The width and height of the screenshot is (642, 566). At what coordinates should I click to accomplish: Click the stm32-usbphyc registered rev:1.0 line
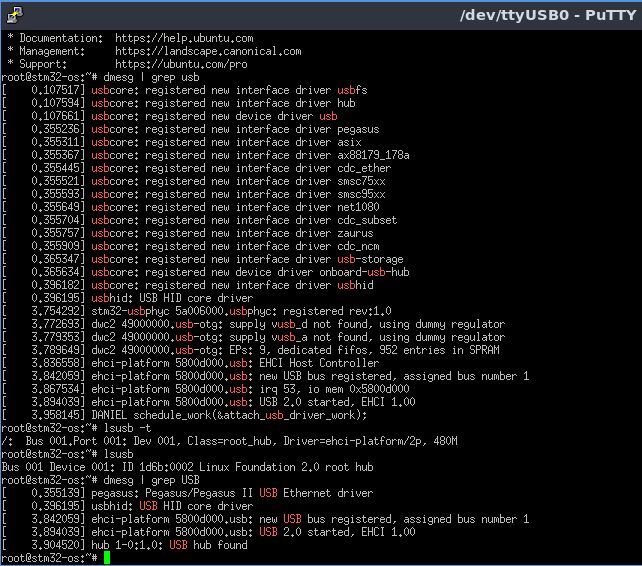click(197, 311)
